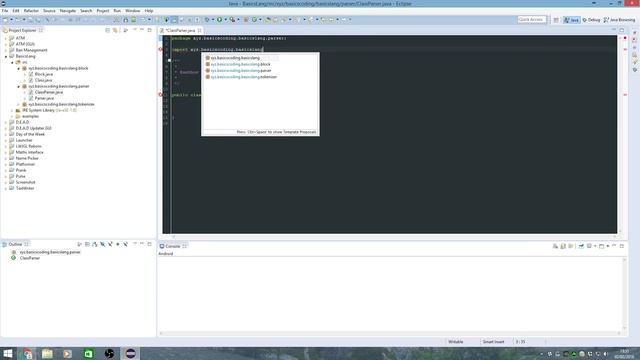Choose the xyz.basiccoding.basicslang.parser proposal

point(241,71)
